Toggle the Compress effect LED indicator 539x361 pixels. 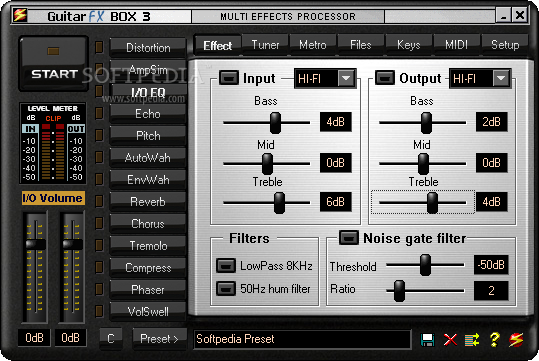(x=99, y=267)
